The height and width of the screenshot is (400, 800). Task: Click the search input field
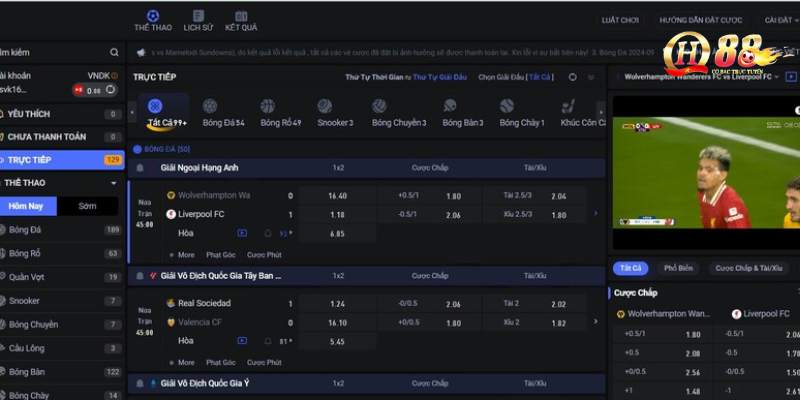pos(54,53)
